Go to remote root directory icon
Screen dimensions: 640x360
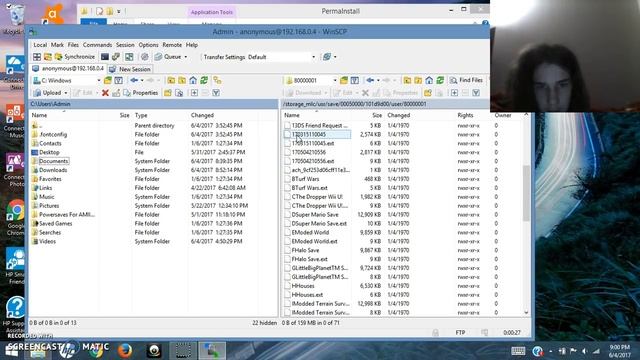point(418,80)
